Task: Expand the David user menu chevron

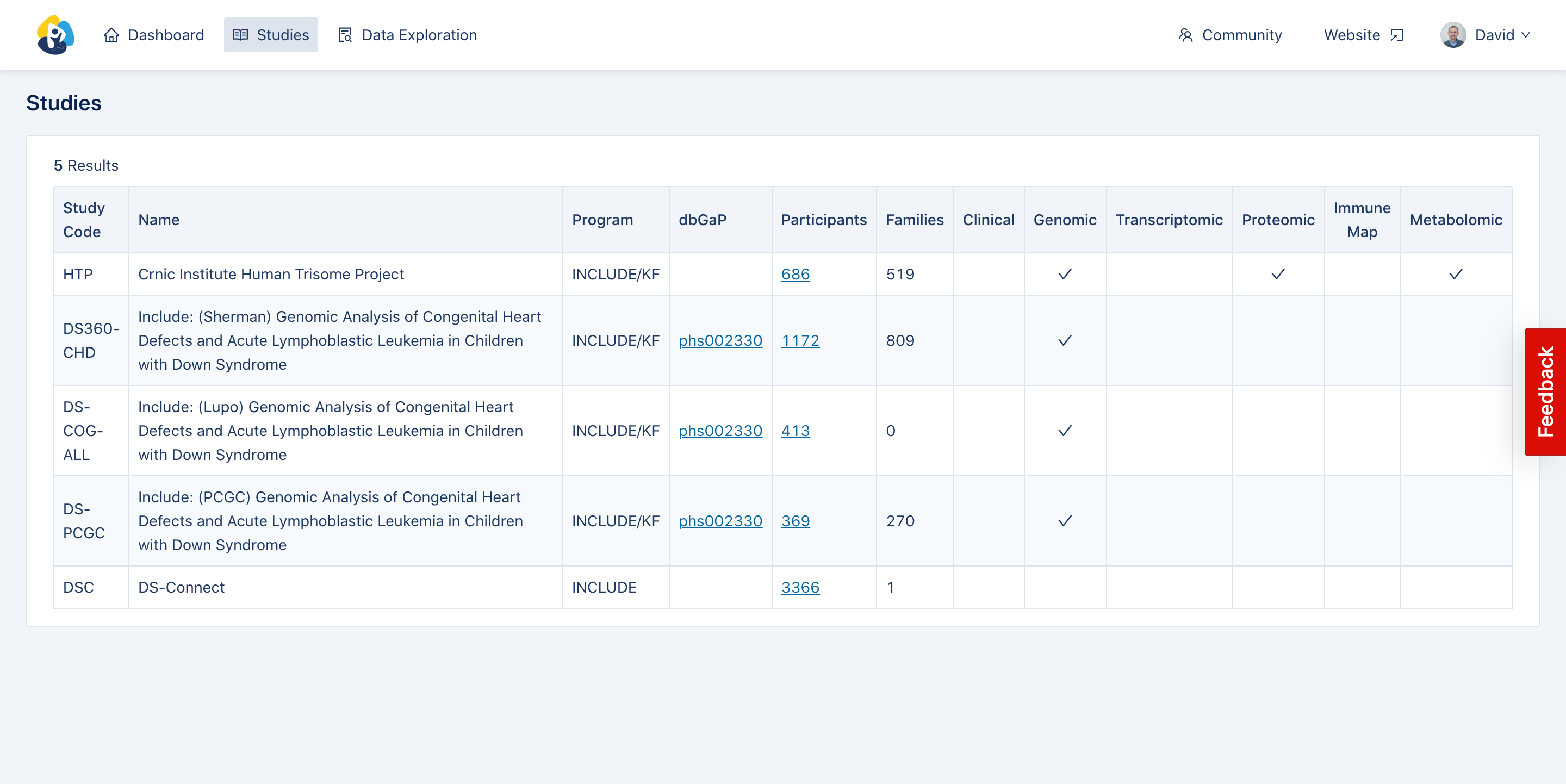Action: point(1525,35)
